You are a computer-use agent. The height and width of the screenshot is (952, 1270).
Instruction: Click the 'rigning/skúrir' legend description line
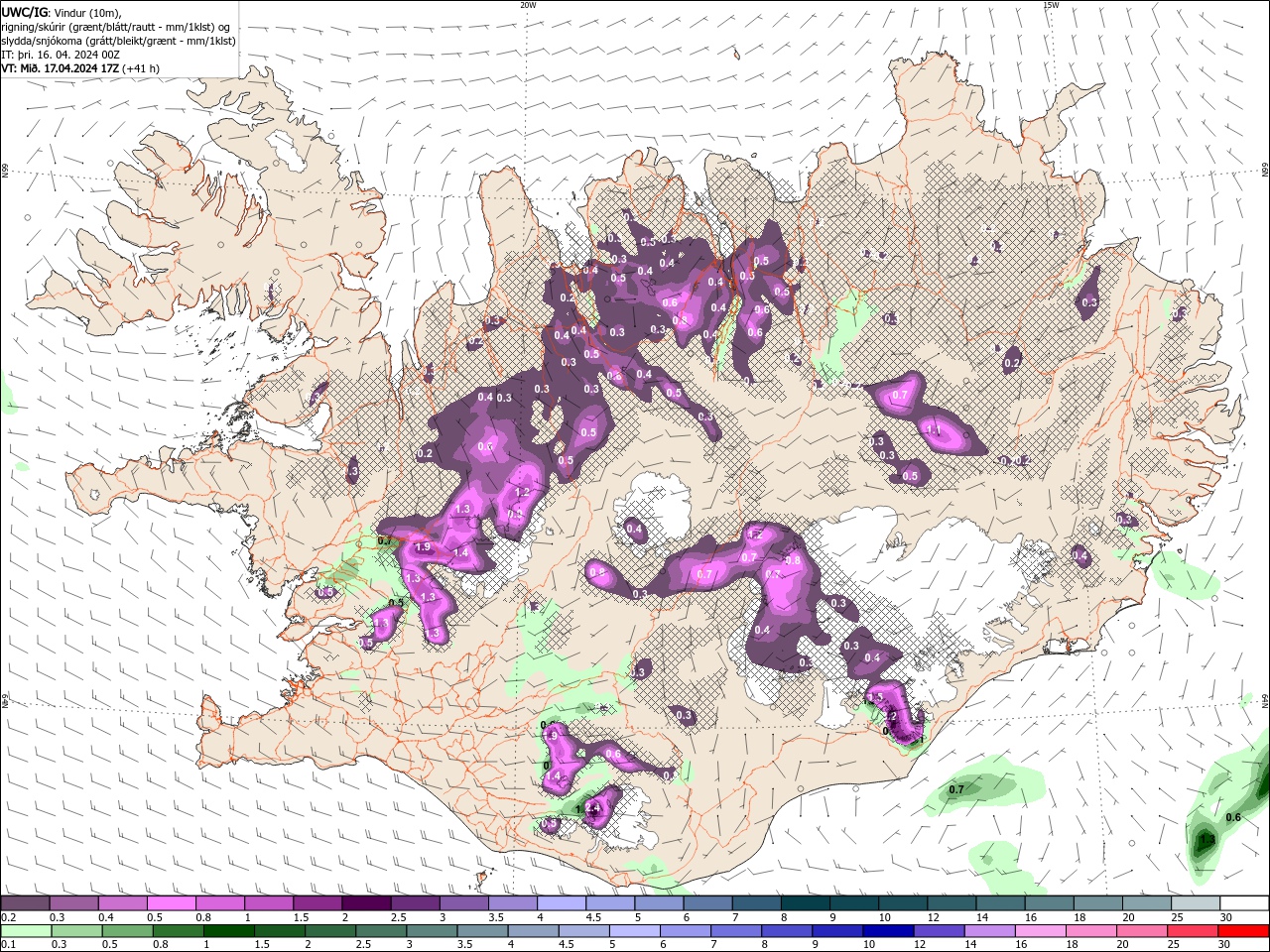click(116, 27)
